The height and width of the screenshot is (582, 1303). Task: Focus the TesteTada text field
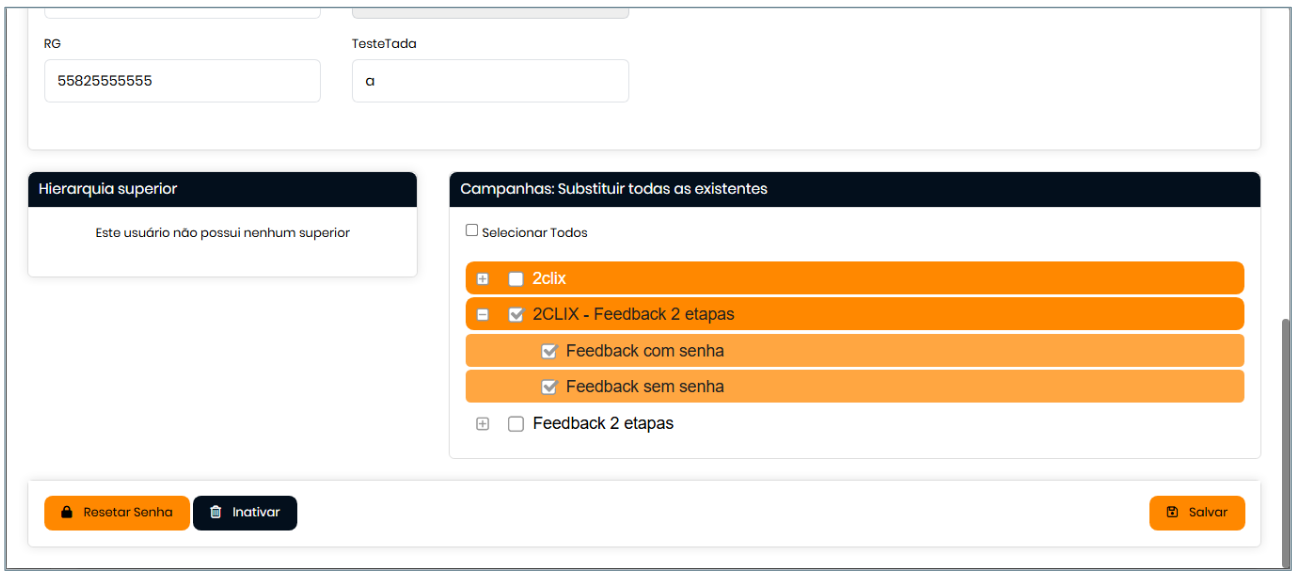490,81
